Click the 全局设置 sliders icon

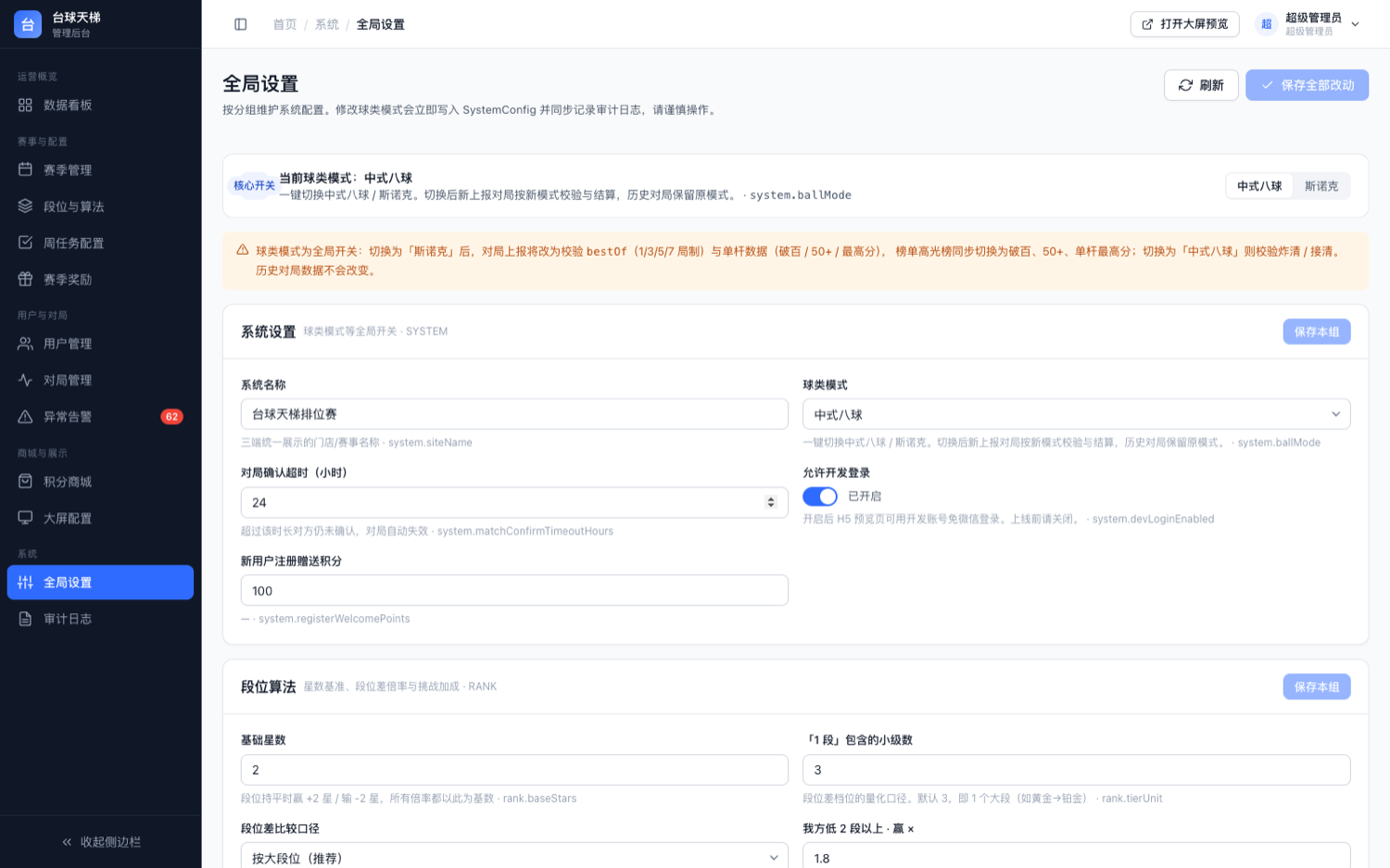[25, 583]
